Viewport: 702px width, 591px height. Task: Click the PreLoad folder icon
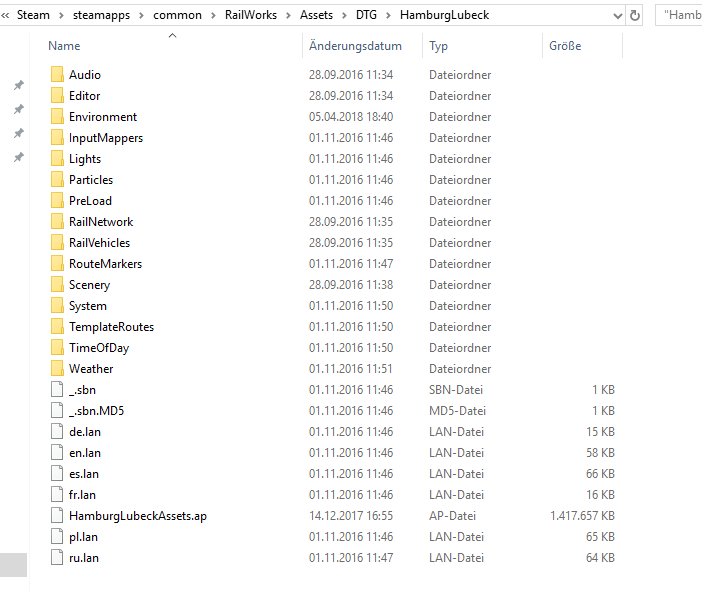click(57, 201)
